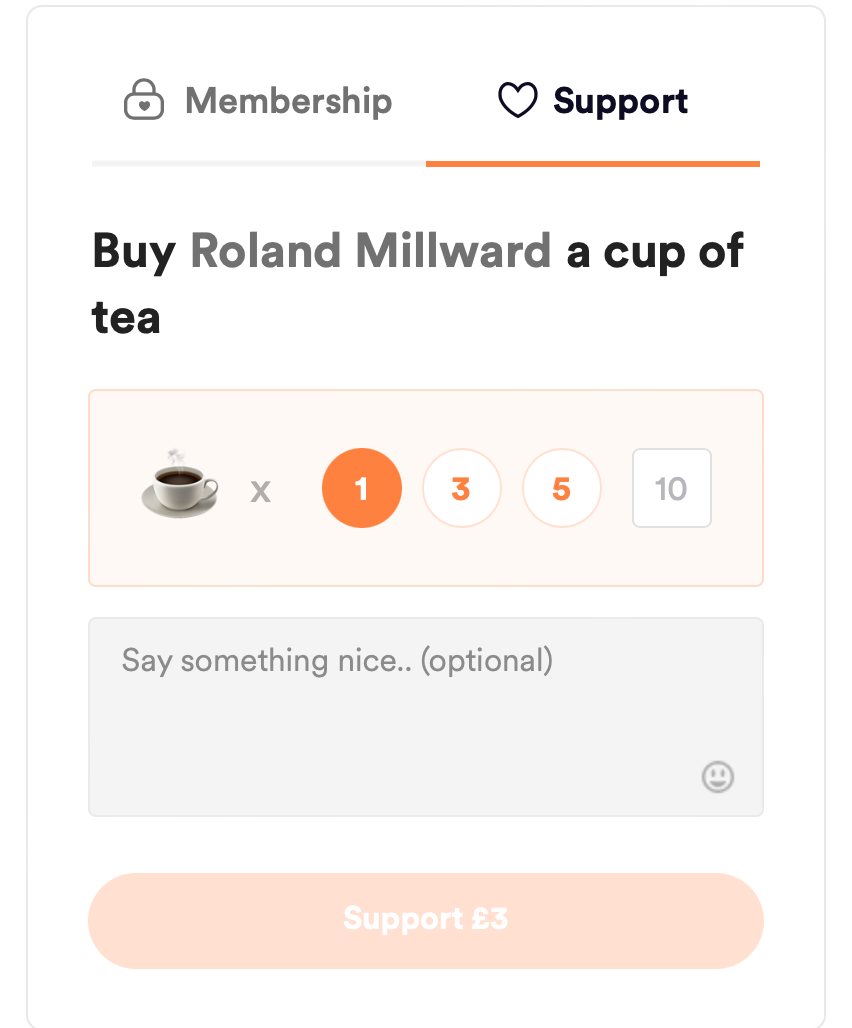Click the custom amount field showing 10
The image size is (852, 1028).
[x=672, y=488]
